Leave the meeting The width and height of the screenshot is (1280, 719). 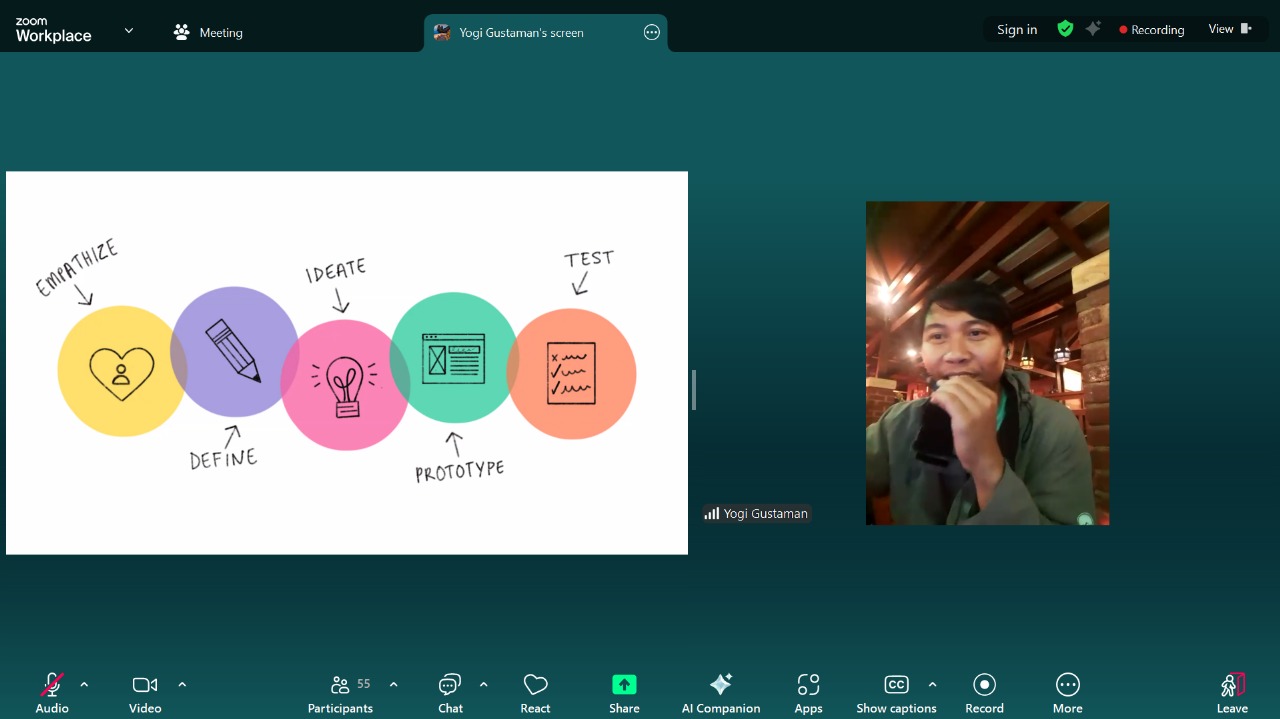click(1232, 693)
